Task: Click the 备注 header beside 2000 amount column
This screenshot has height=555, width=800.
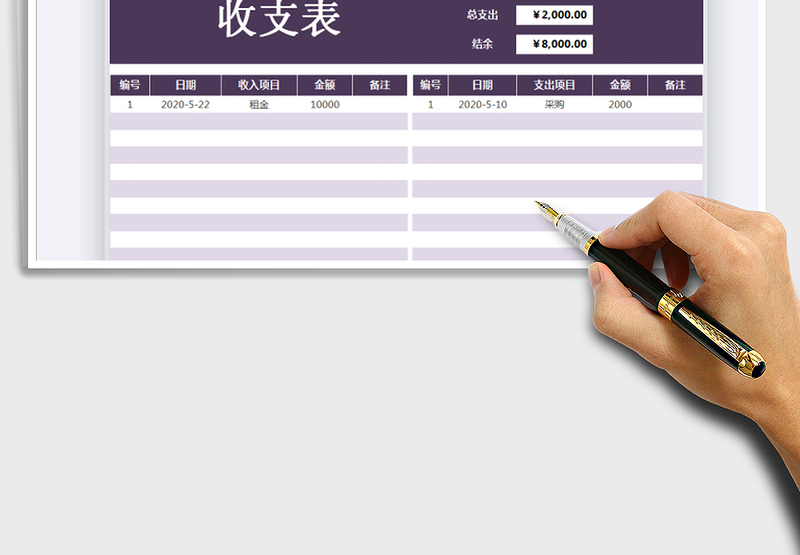Action: coord(675,85)
